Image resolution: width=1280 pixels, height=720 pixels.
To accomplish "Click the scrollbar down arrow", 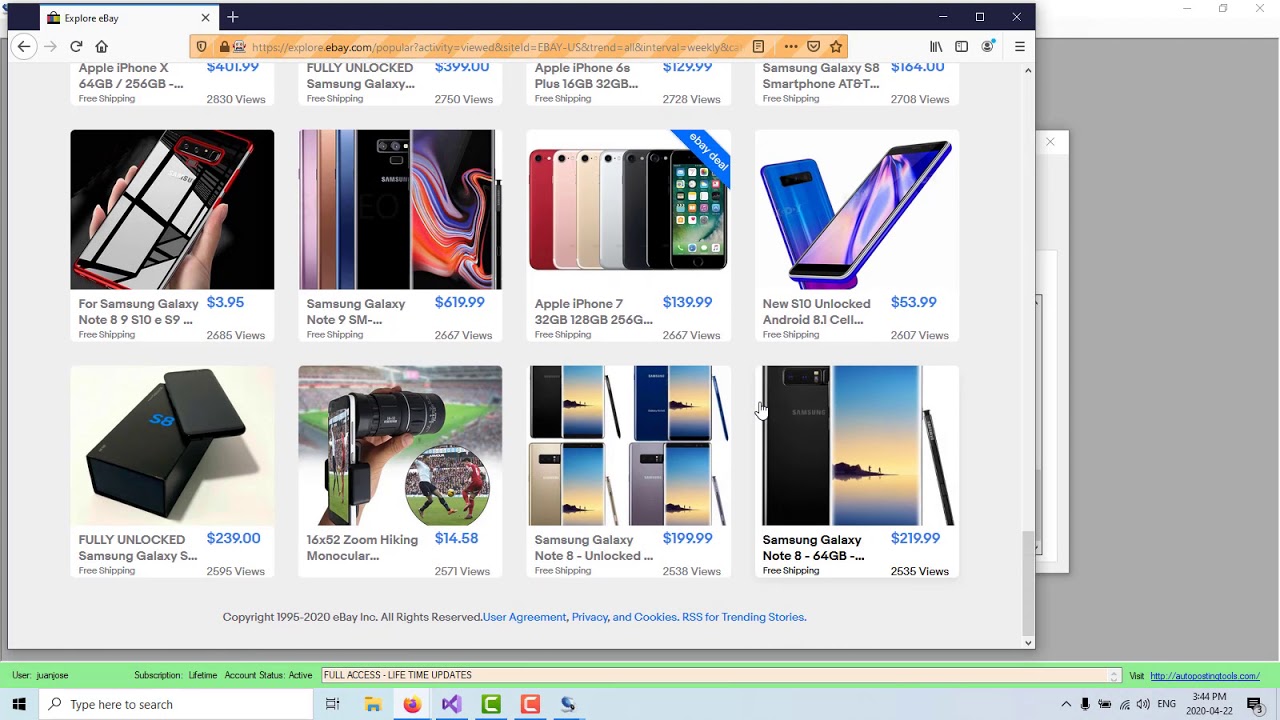I will pos(1028,643).
